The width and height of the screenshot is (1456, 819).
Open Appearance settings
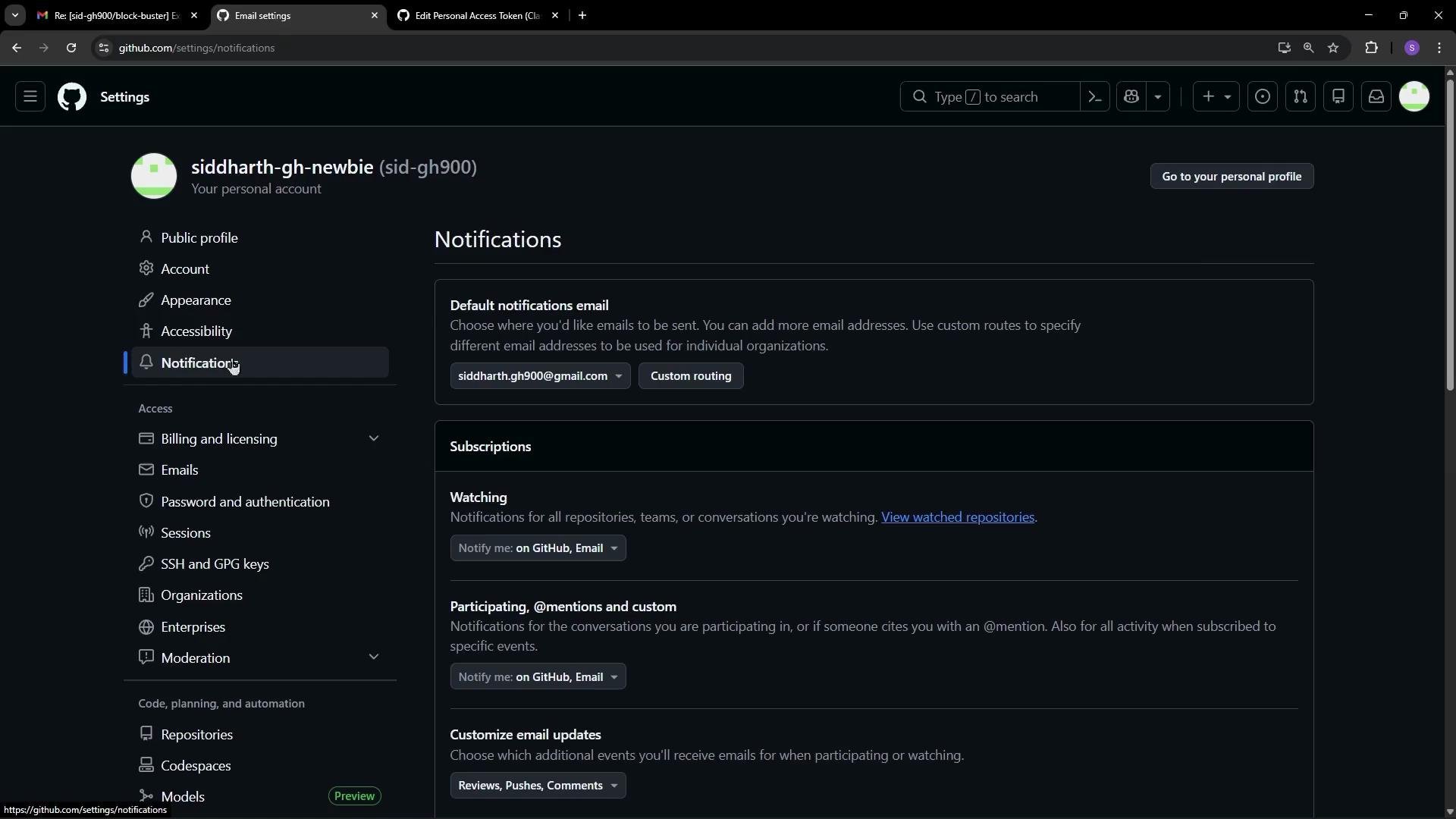coord(260,300)
